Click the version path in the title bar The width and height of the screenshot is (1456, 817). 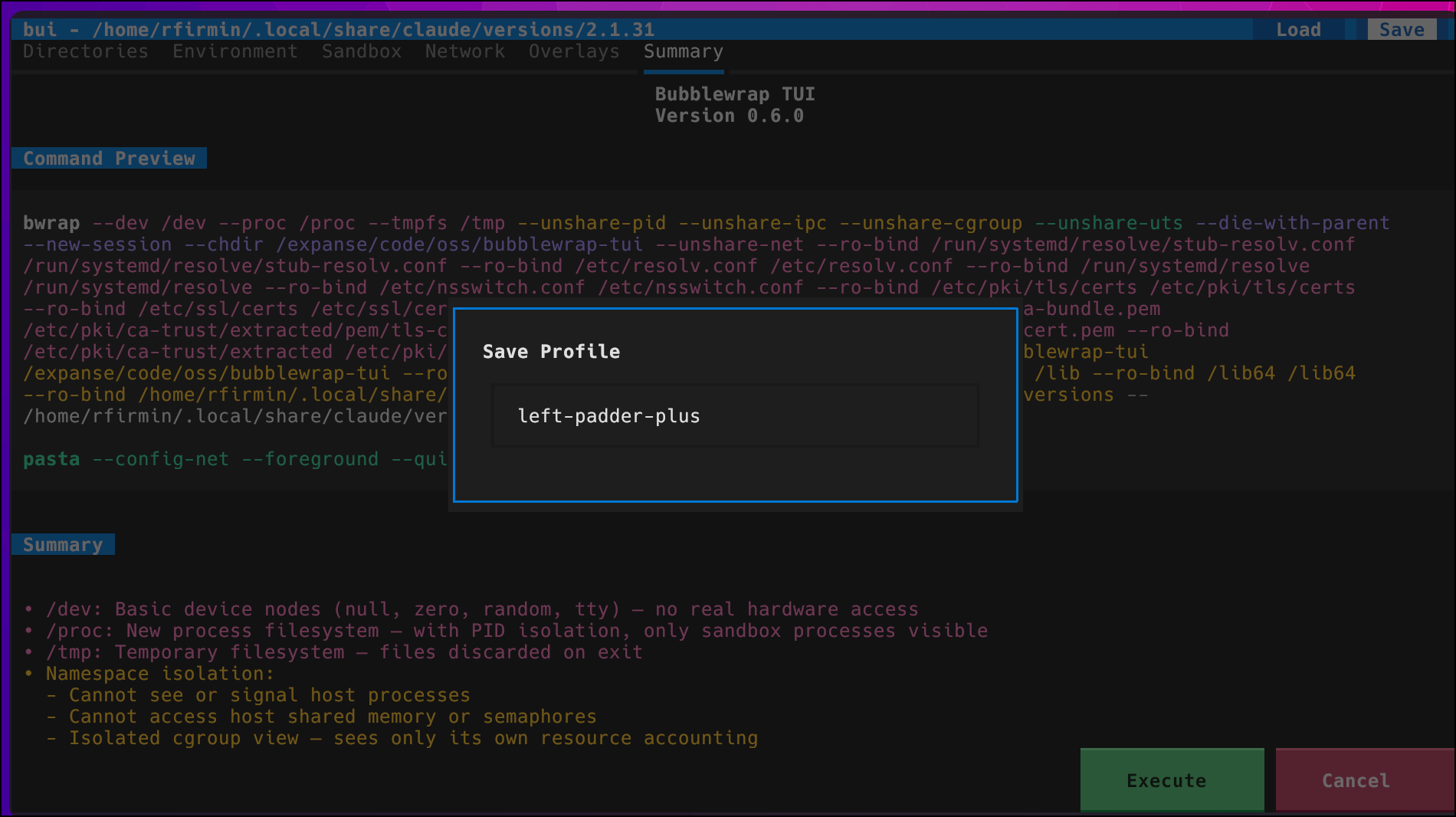click(x=373, y=29)
